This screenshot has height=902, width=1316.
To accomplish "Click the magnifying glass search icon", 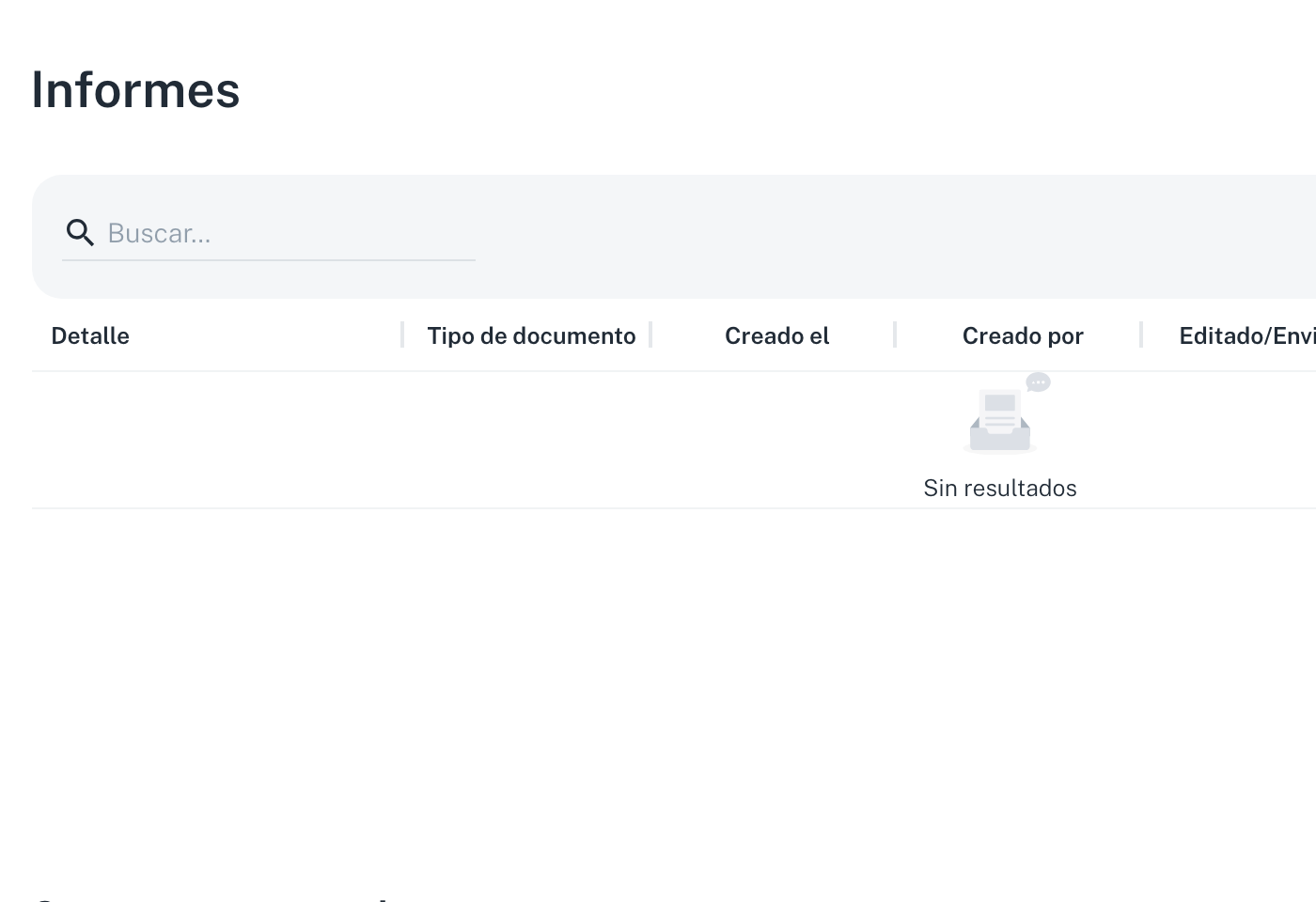I will click(80, 232).
